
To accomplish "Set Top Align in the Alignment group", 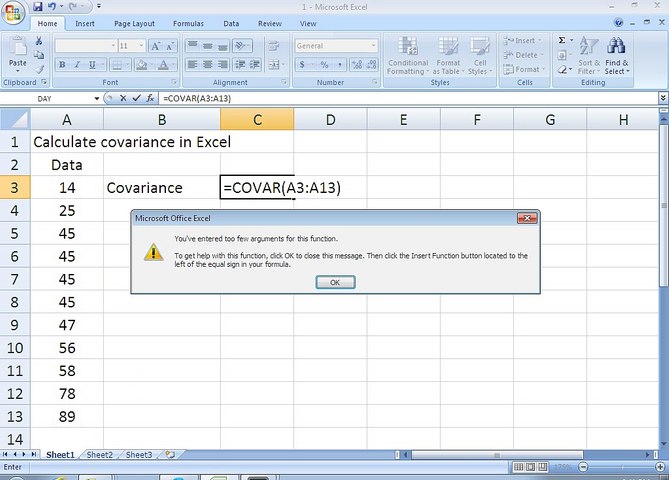I will tap(193, 46).
